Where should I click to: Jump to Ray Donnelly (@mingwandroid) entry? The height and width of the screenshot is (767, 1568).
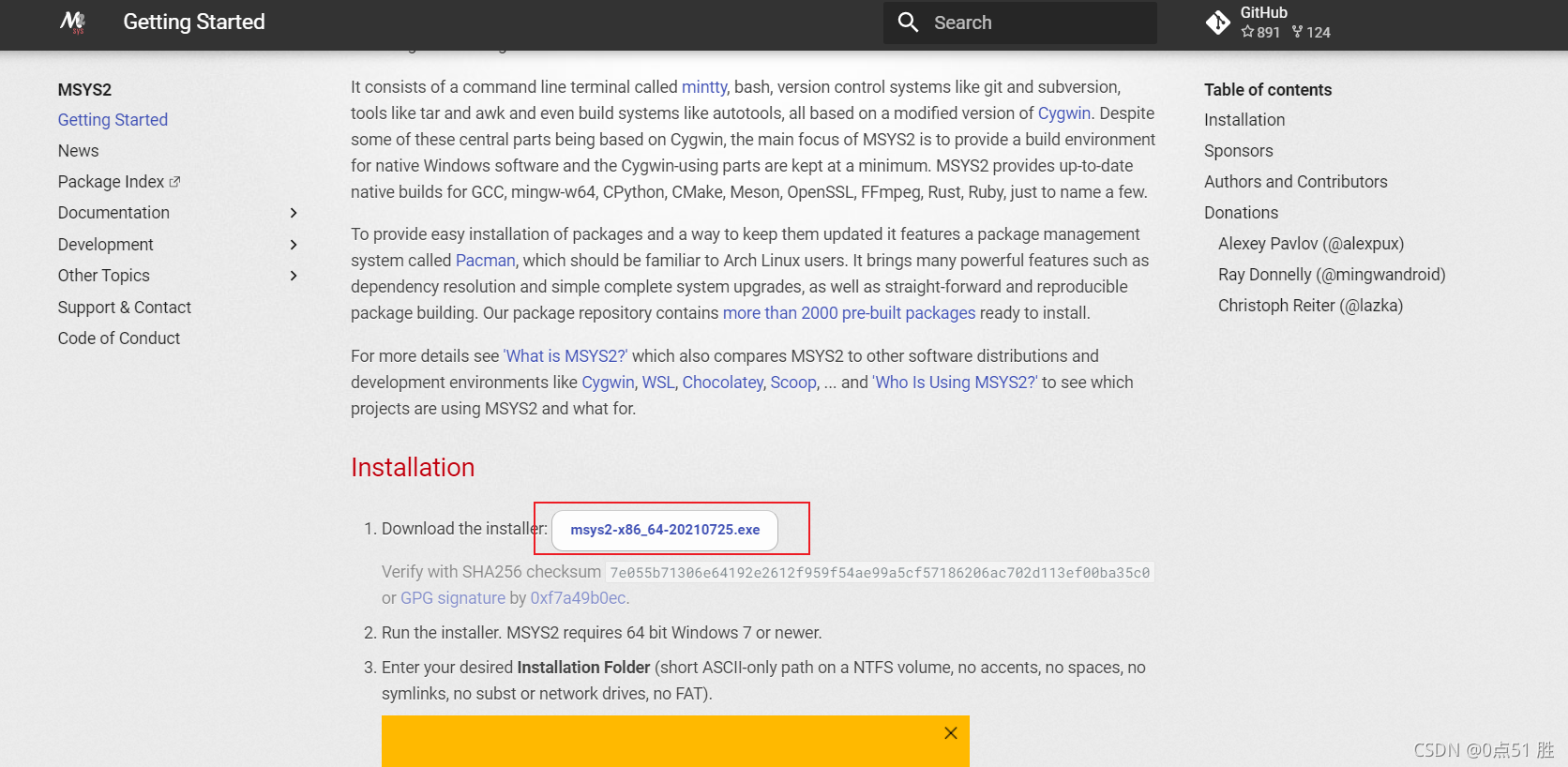point(1331,275)
